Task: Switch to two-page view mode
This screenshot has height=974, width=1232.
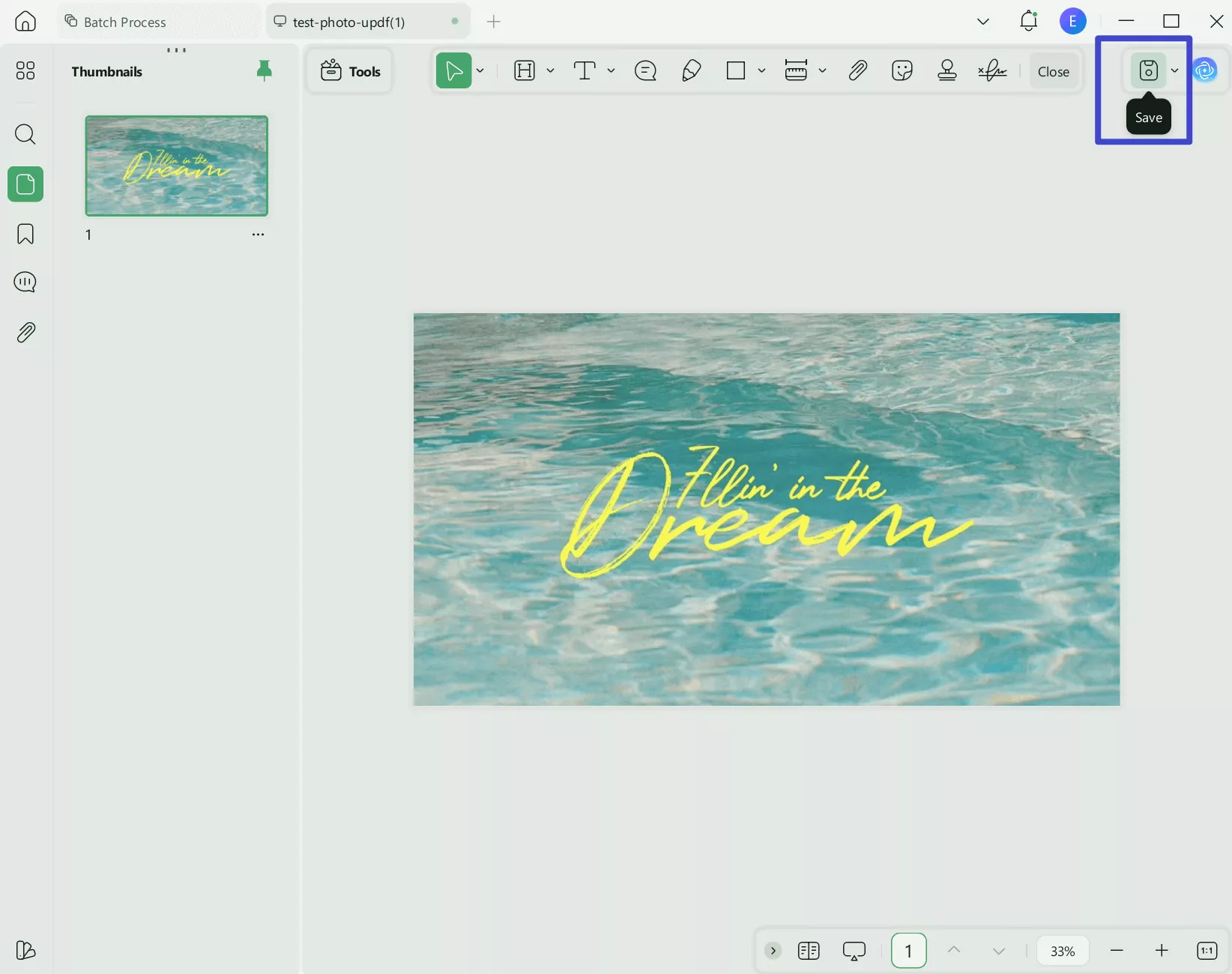Action: click(x=809, y=950)
